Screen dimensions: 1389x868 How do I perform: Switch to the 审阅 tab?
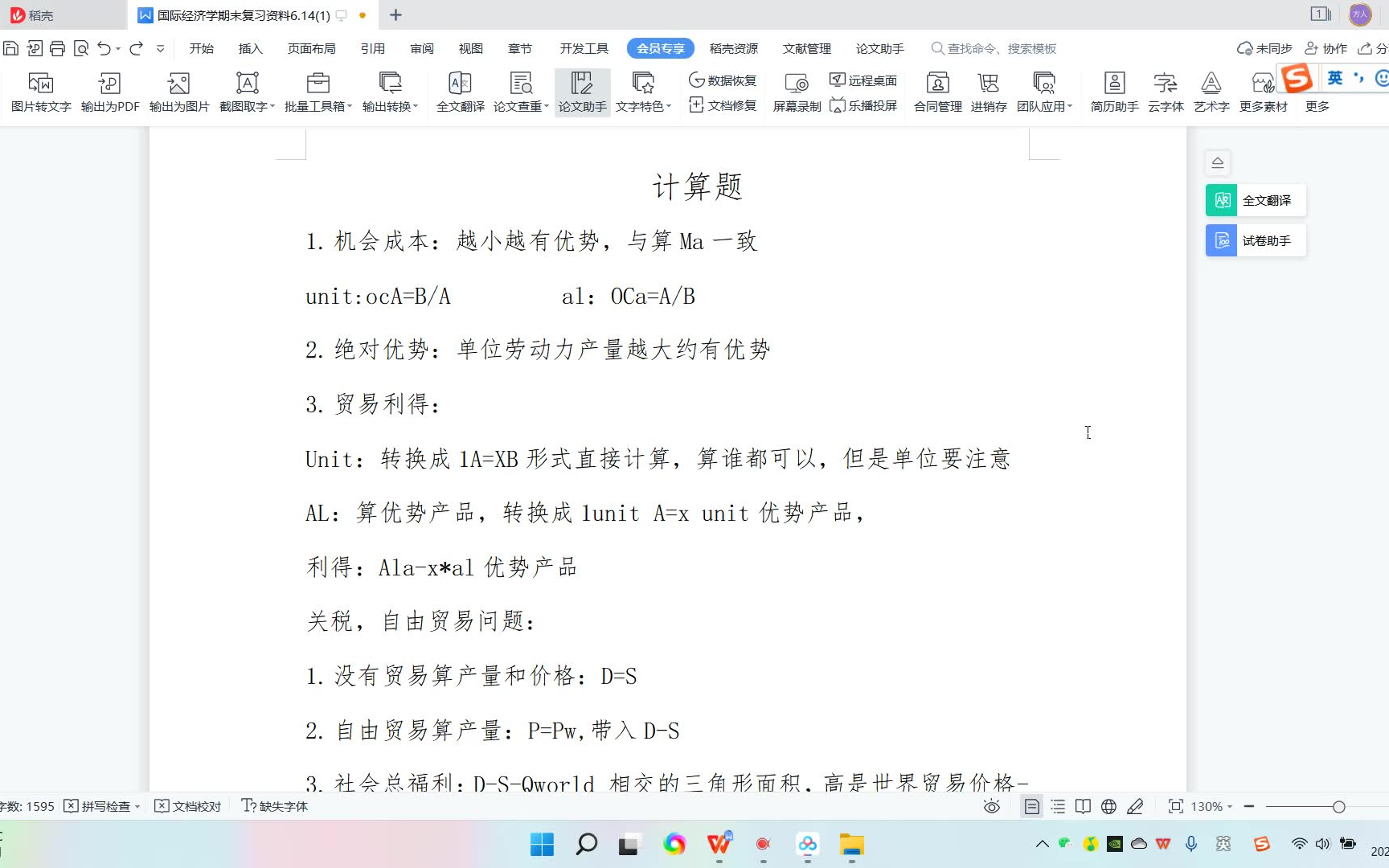point(421,48)
